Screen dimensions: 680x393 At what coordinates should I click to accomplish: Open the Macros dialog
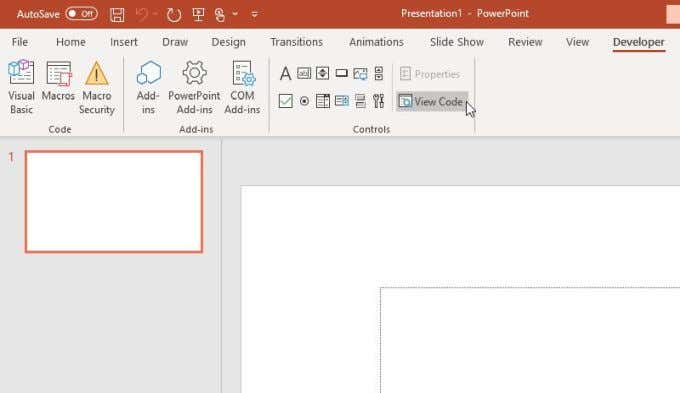pos(58,82)
